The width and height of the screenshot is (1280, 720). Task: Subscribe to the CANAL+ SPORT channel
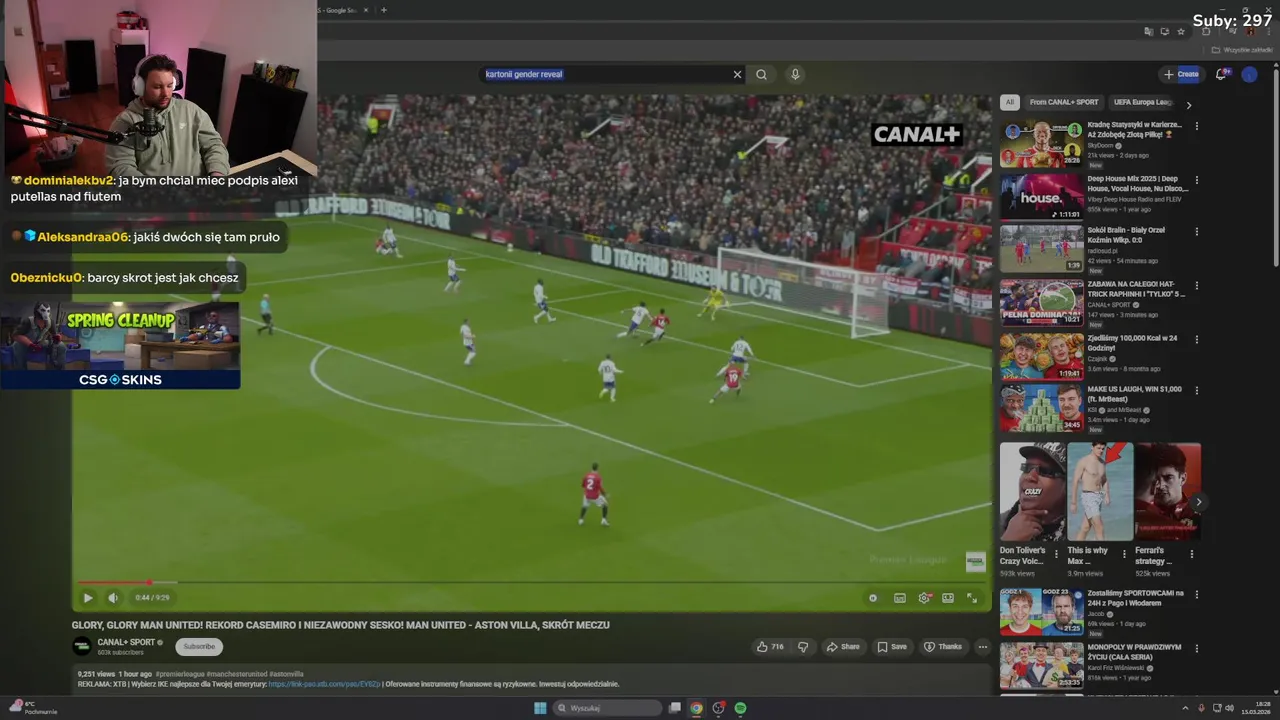pyautogui.click(x=199, y=646)
